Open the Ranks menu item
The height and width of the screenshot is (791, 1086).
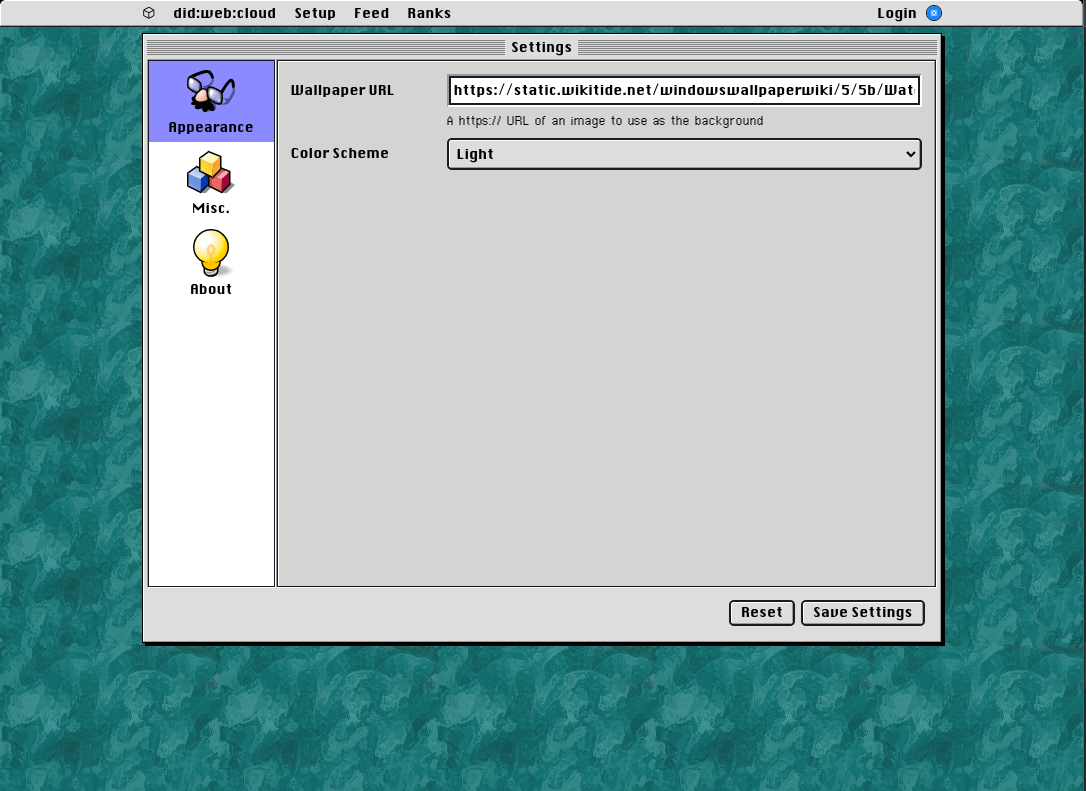(x=429, y=13)
